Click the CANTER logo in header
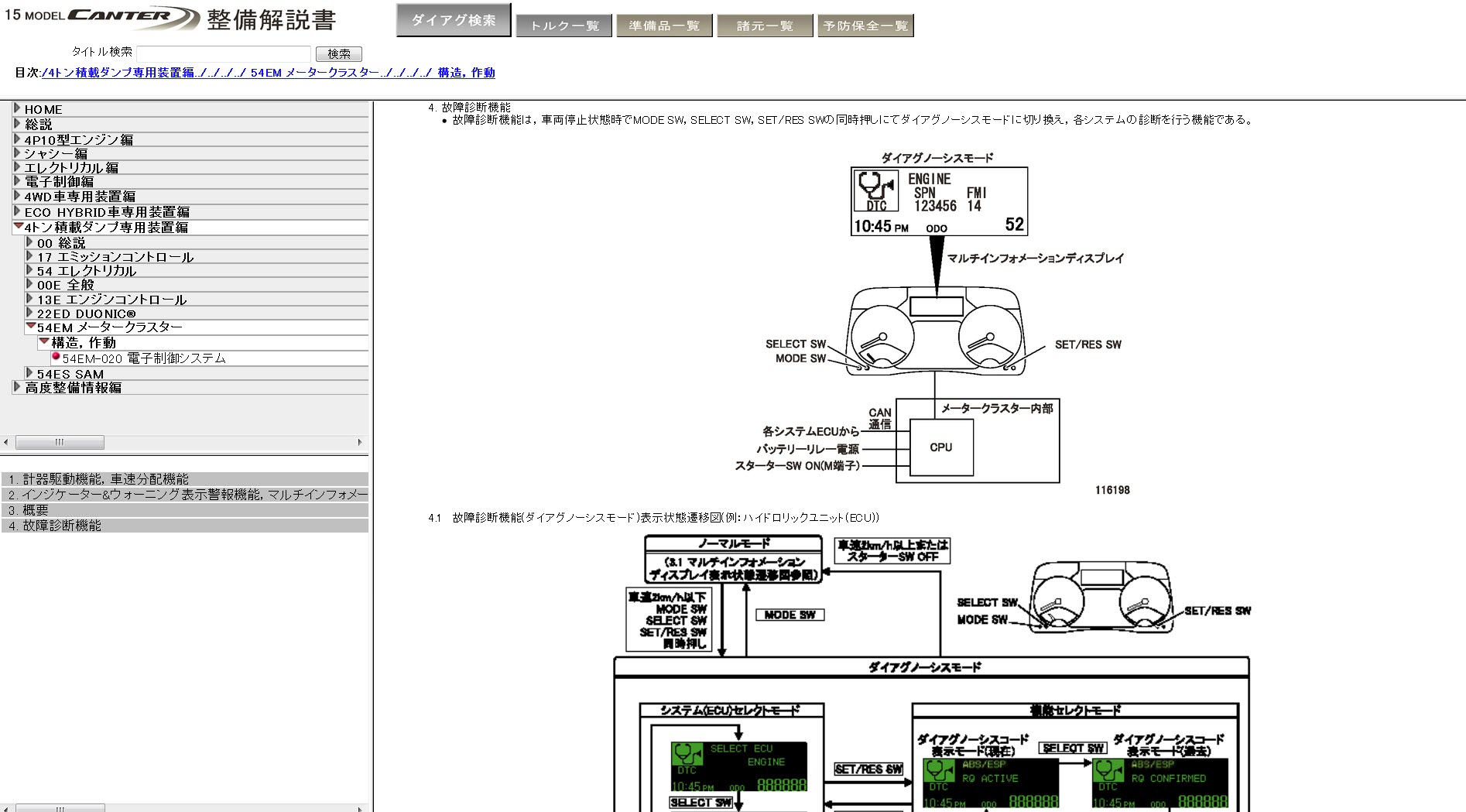 133,17
